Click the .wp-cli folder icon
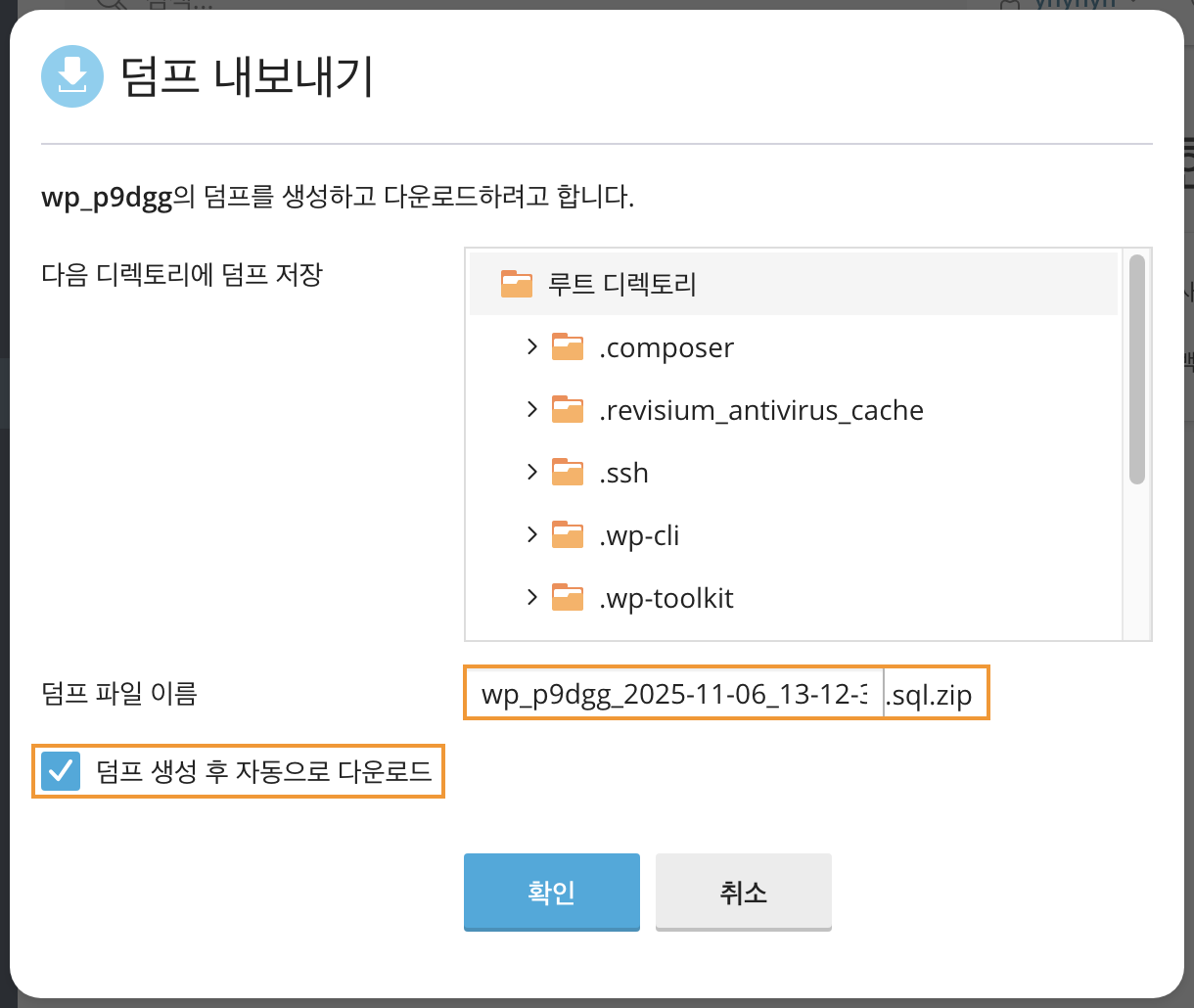The width and height of the screenshot is (1194, 1008). (x=568, y=535)
